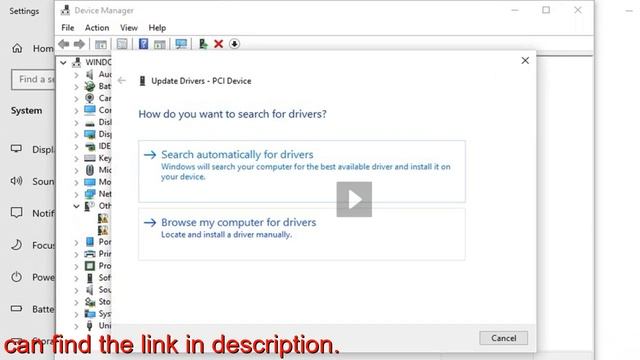Expand the Display adapters tree node

76,134
